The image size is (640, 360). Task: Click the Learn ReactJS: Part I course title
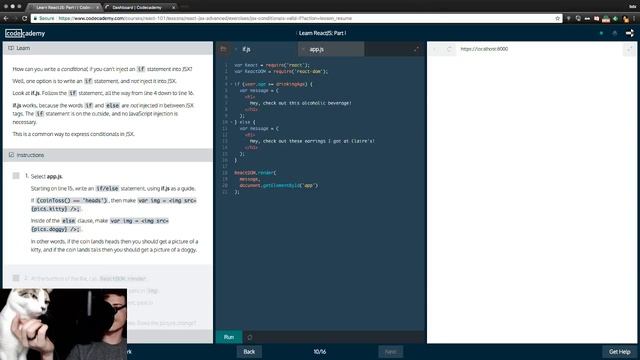[322, 33]
